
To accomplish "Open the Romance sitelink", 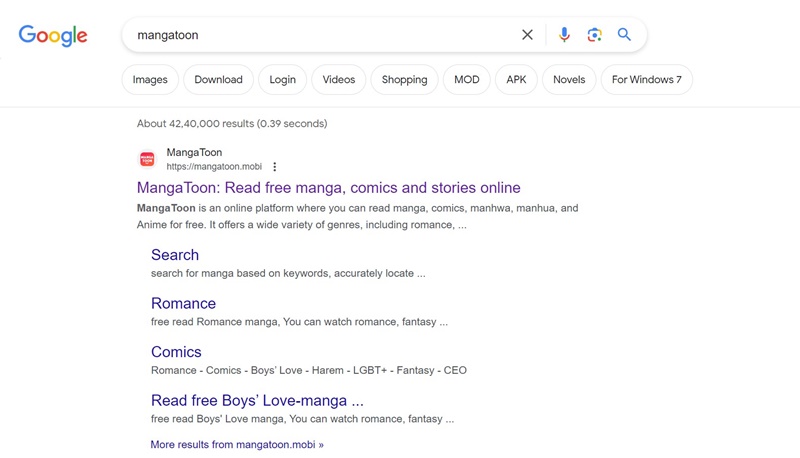I will point(183,303).
